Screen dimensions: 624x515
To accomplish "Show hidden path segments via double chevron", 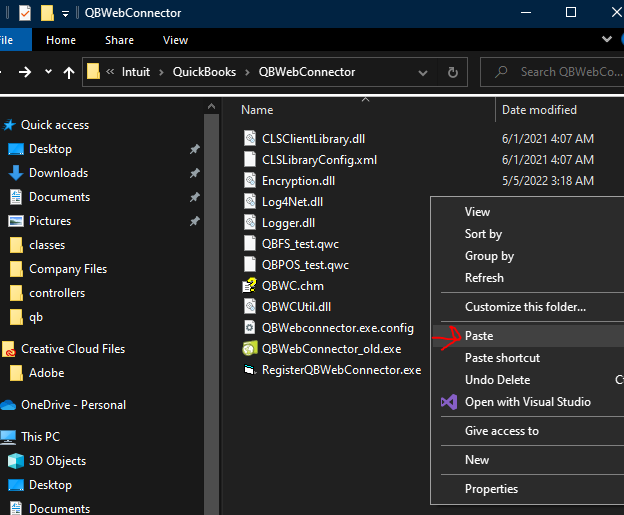I will 110,72.
